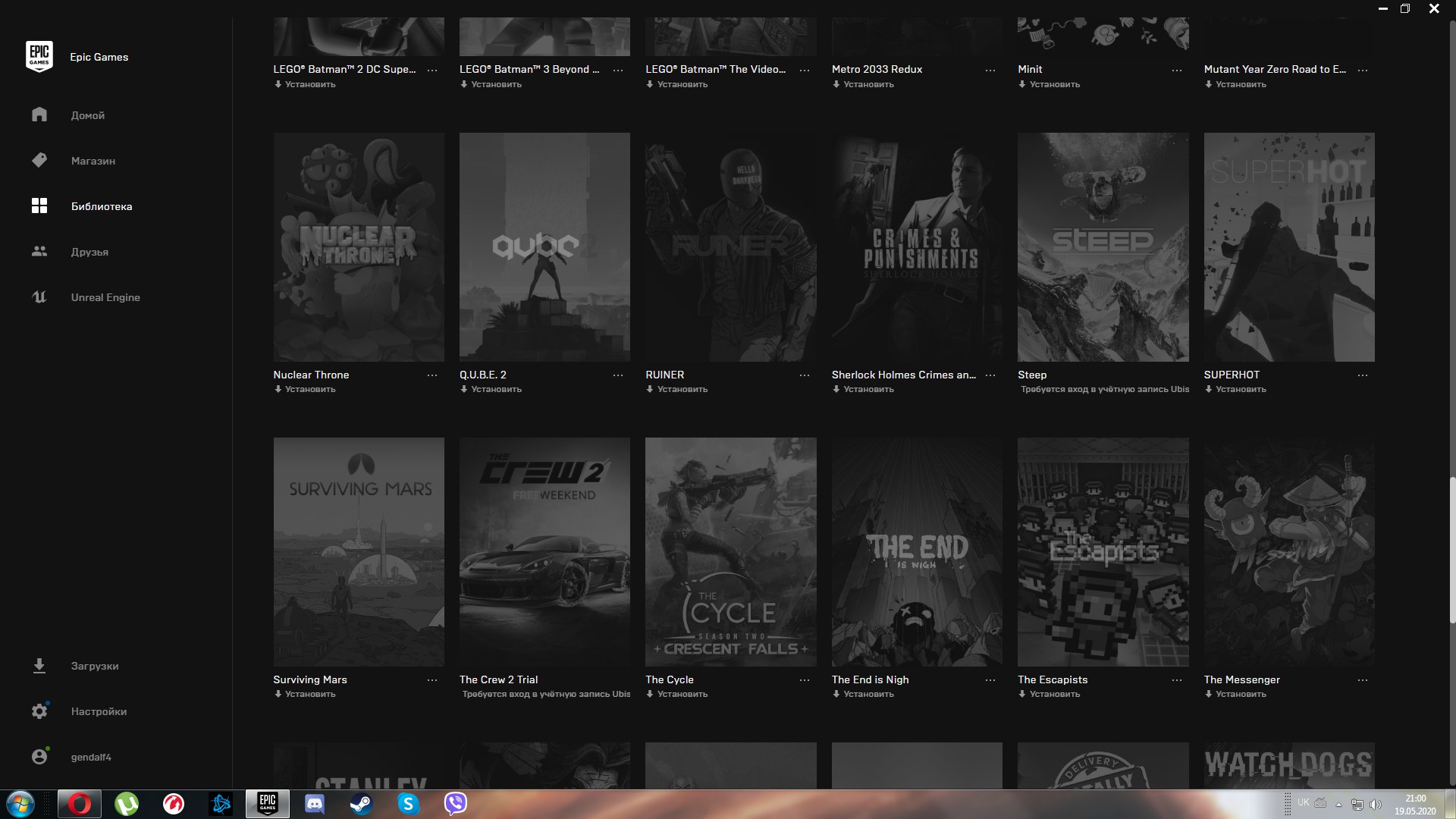Open the Настройки gear icon

click(39, 711)
